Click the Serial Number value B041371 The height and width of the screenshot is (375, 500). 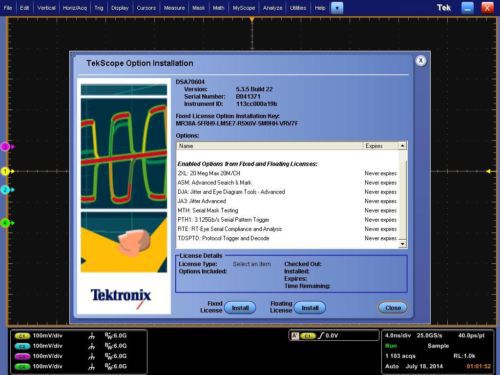click(x=248, y=97)
